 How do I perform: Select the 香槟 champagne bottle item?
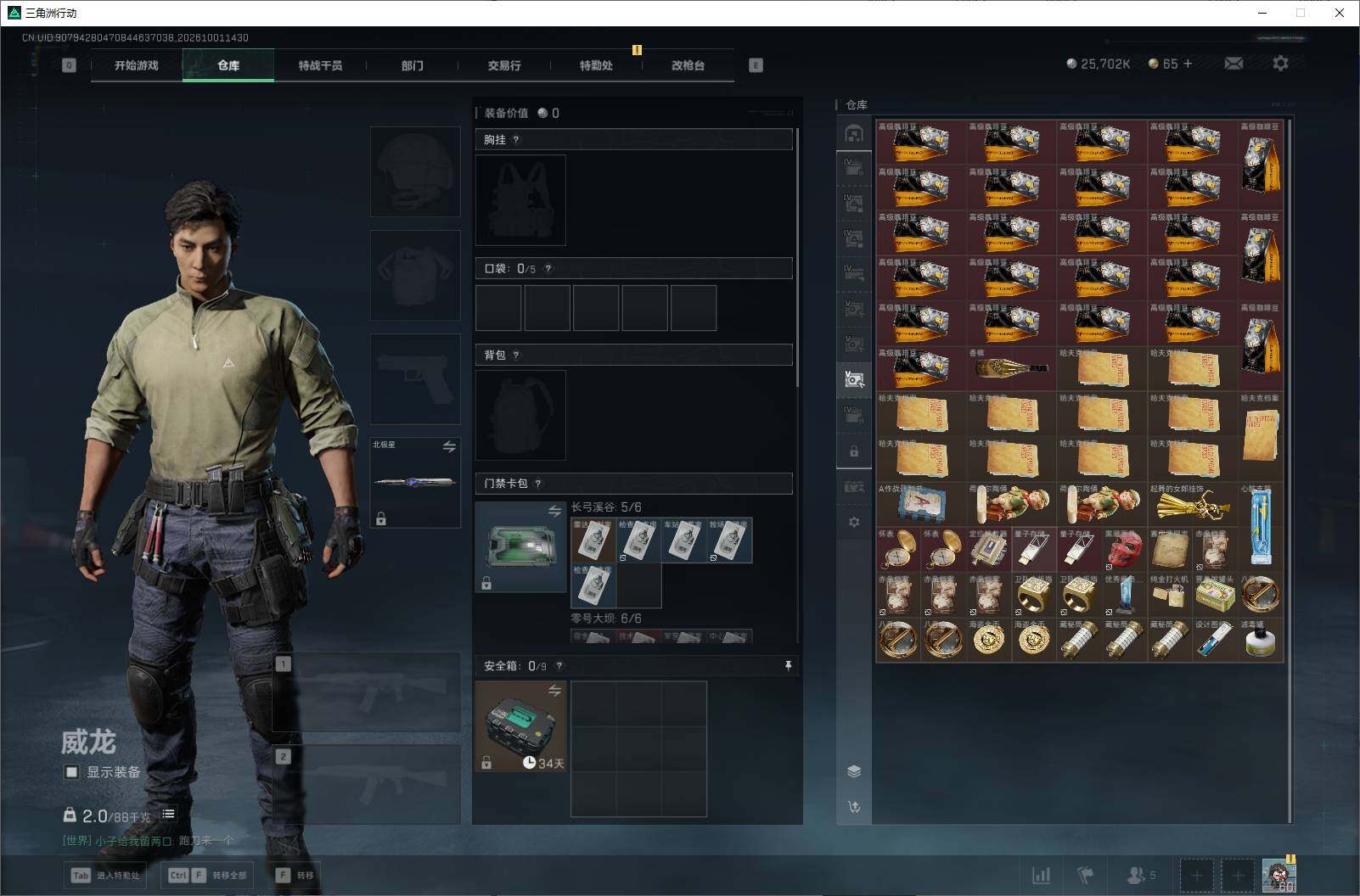click(x=1011, y=368)
